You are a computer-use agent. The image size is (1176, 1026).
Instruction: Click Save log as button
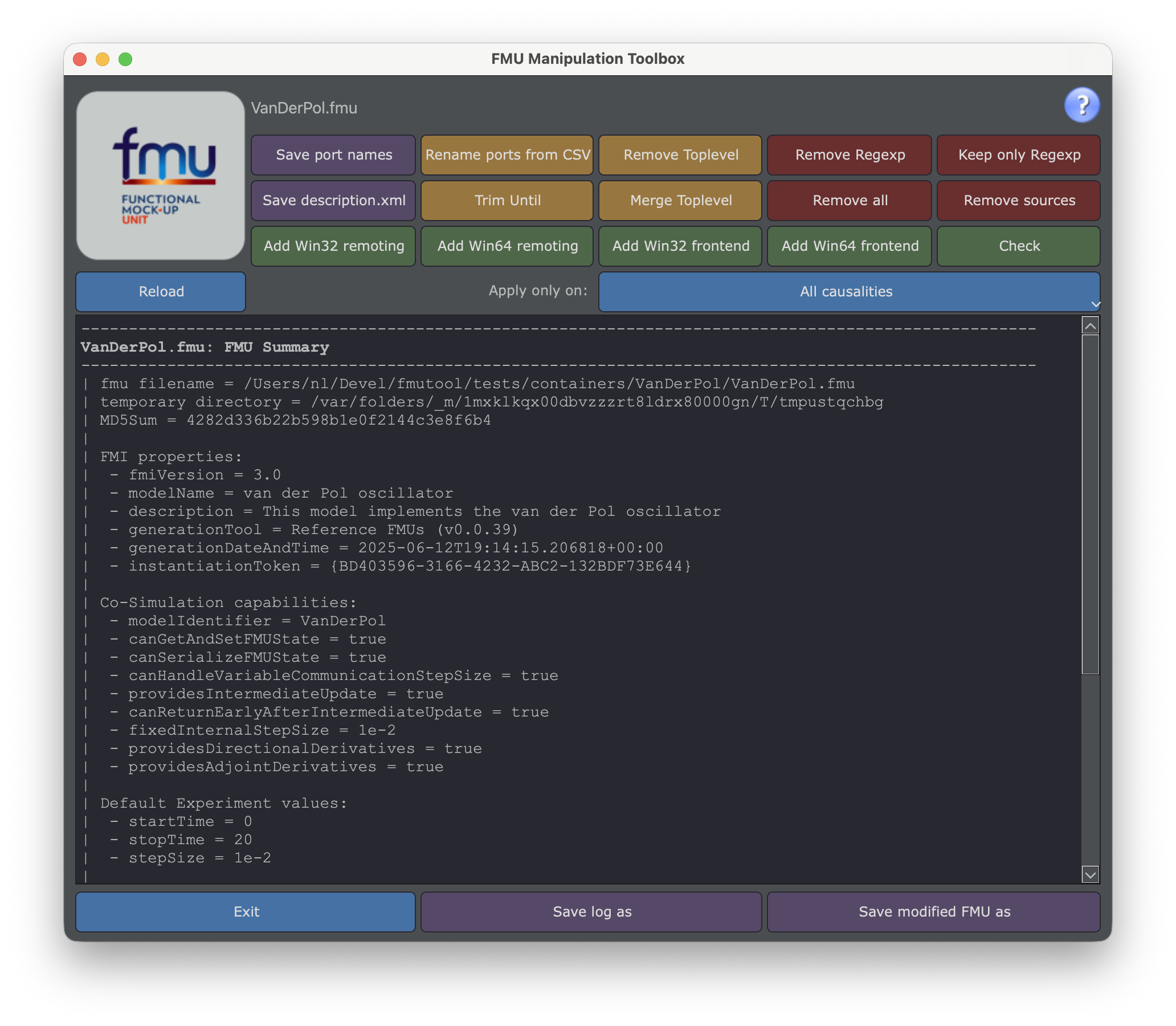(592, 911)
